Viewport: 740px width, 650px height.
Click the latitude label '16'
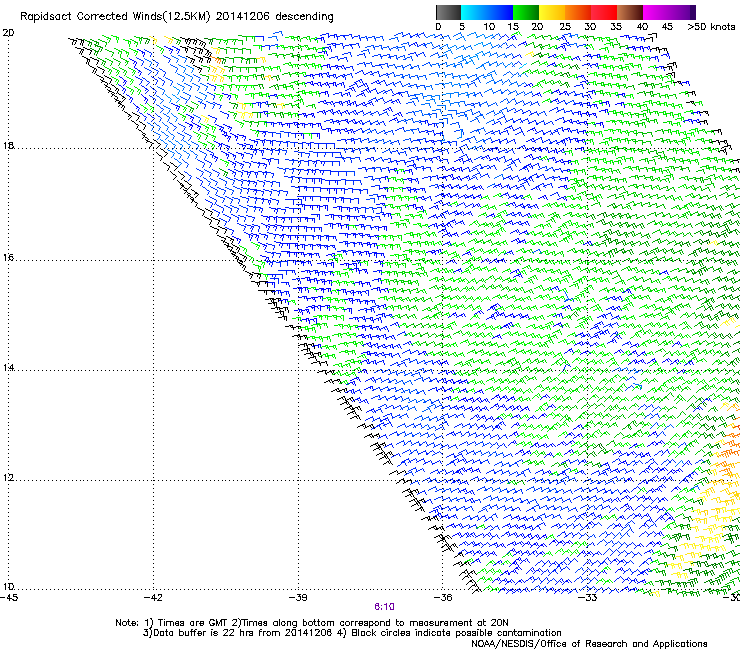(x=8, y=258)
